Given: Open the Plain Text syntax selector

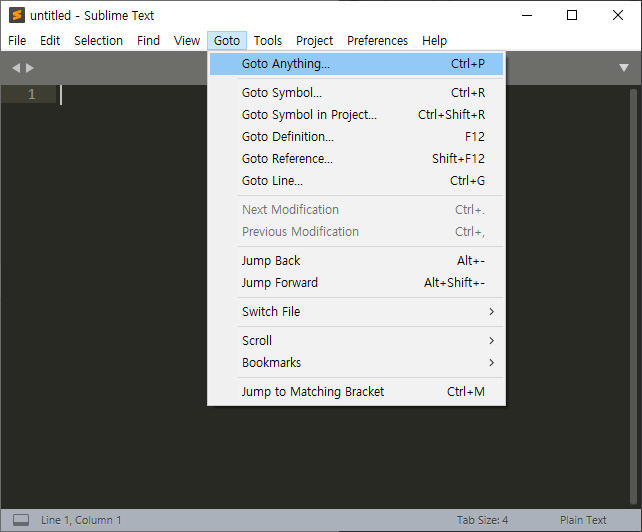Looking at the screenshot, I should pos(583,520).
